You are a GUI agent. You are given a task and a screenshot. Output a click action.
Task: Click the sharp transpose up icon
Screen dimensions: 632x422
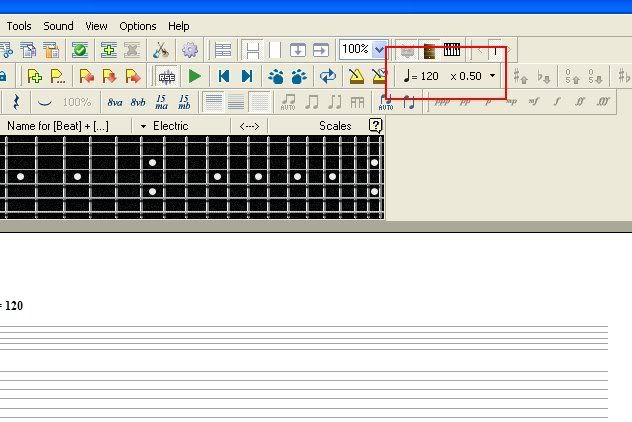click(x=520, y=76)
